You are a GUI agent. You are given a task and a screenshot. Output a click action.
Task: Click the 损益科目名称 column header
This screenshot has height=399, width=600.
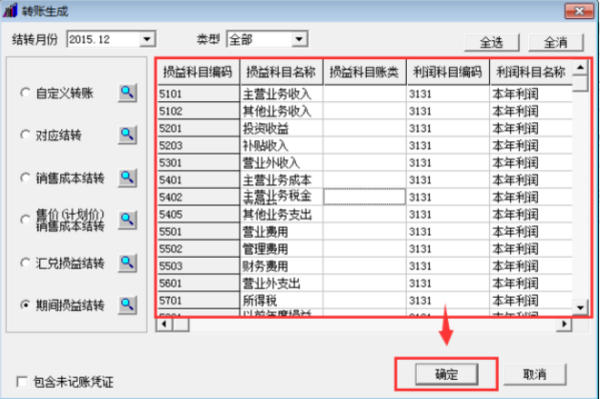pyautogui.click(x=281, y=72)
